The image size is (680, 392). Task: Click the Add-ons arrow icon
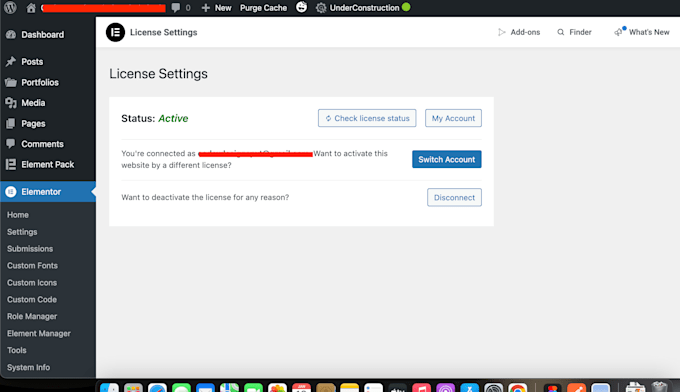(x=502, y=32)
